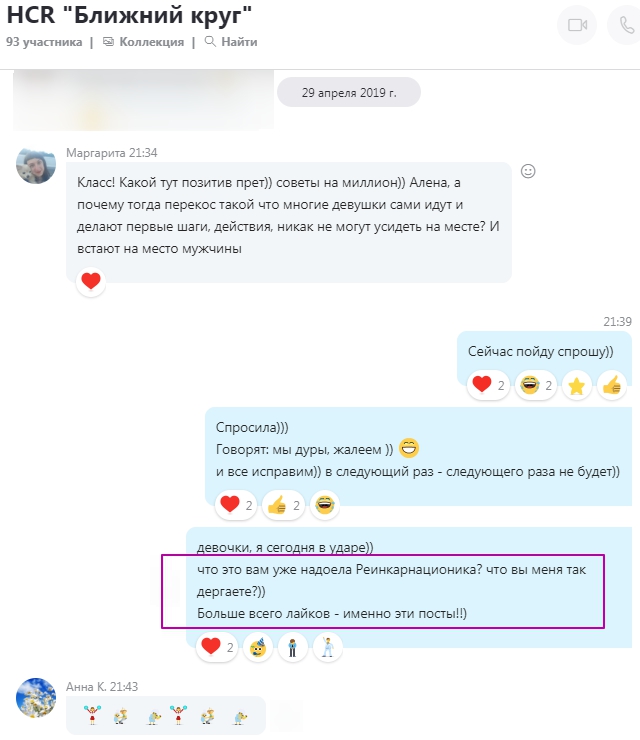Open the Коллекция gallery
This screenshot has height=740, width=640.
(x=143, y=42)
